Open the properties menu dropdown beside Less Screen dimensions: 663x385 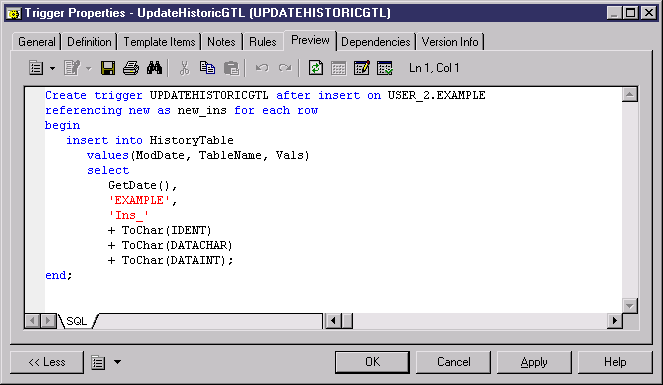click(x=118, y=362)
